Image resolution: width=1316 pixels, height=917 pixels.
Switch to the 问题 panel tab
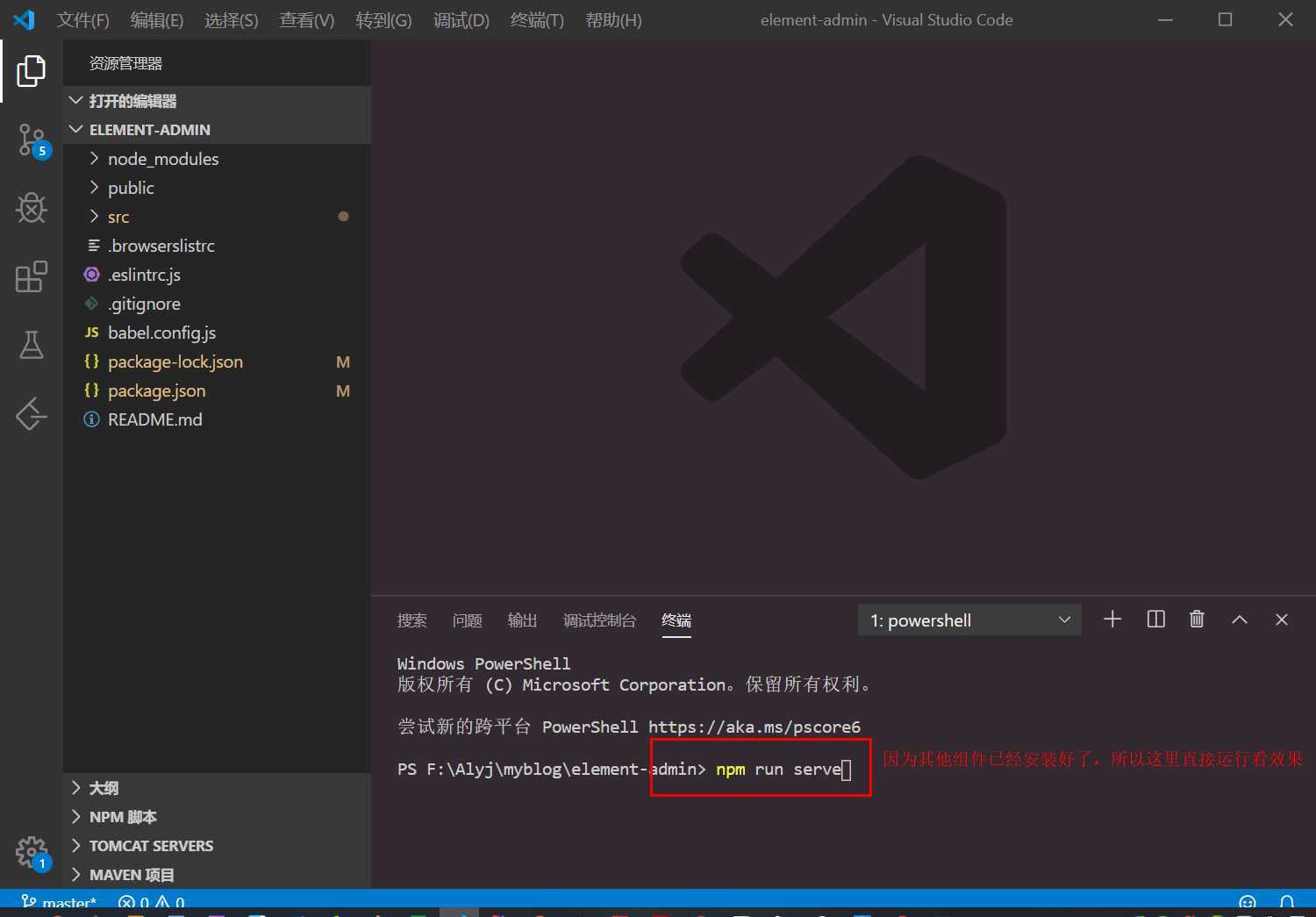[468, 620]
